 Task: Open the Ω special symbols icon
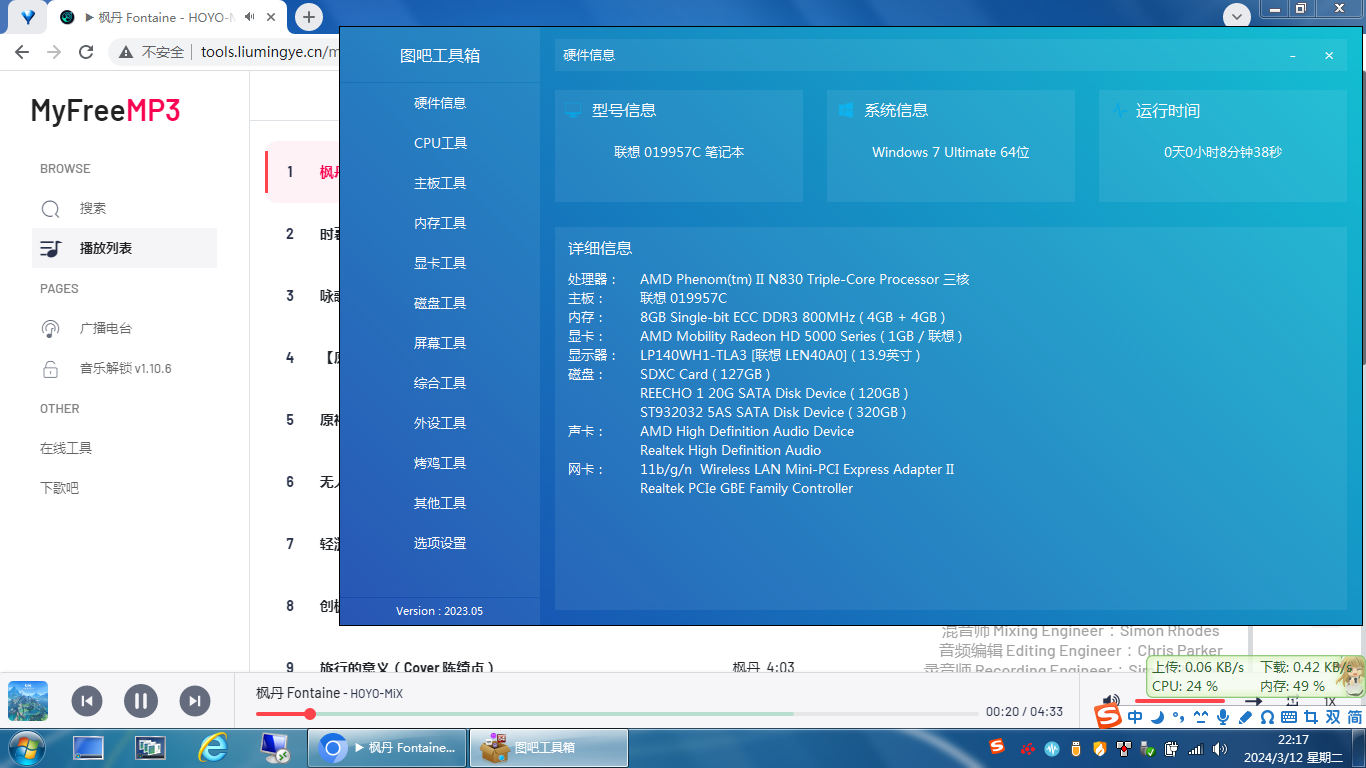1267,717
